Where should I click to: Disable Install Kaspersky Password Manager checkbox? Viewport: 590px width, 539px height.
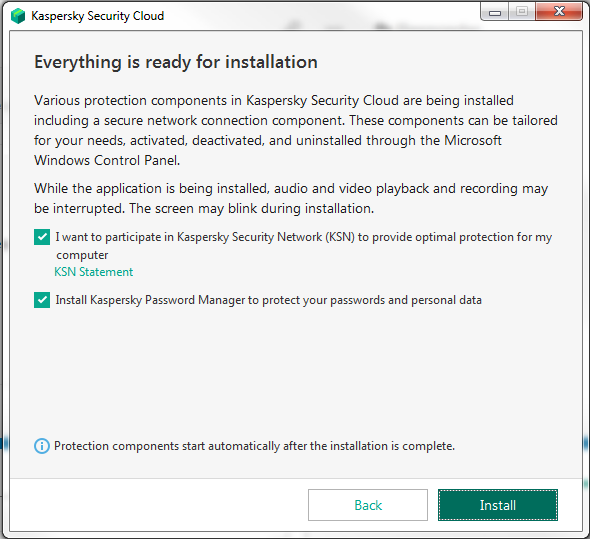(x=42, y=300)
